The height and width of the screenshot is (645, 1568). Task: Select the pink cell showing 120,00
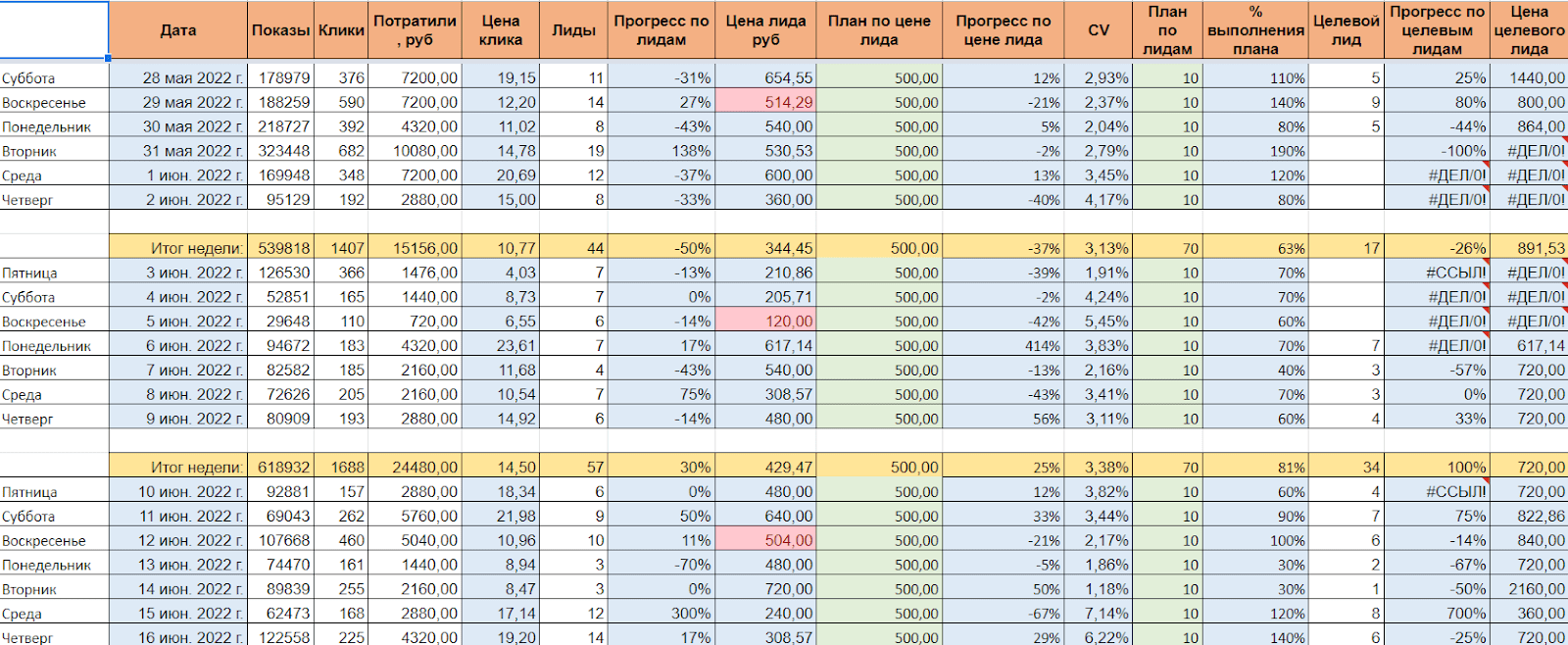pyautogui.click(x=765, y=322)
